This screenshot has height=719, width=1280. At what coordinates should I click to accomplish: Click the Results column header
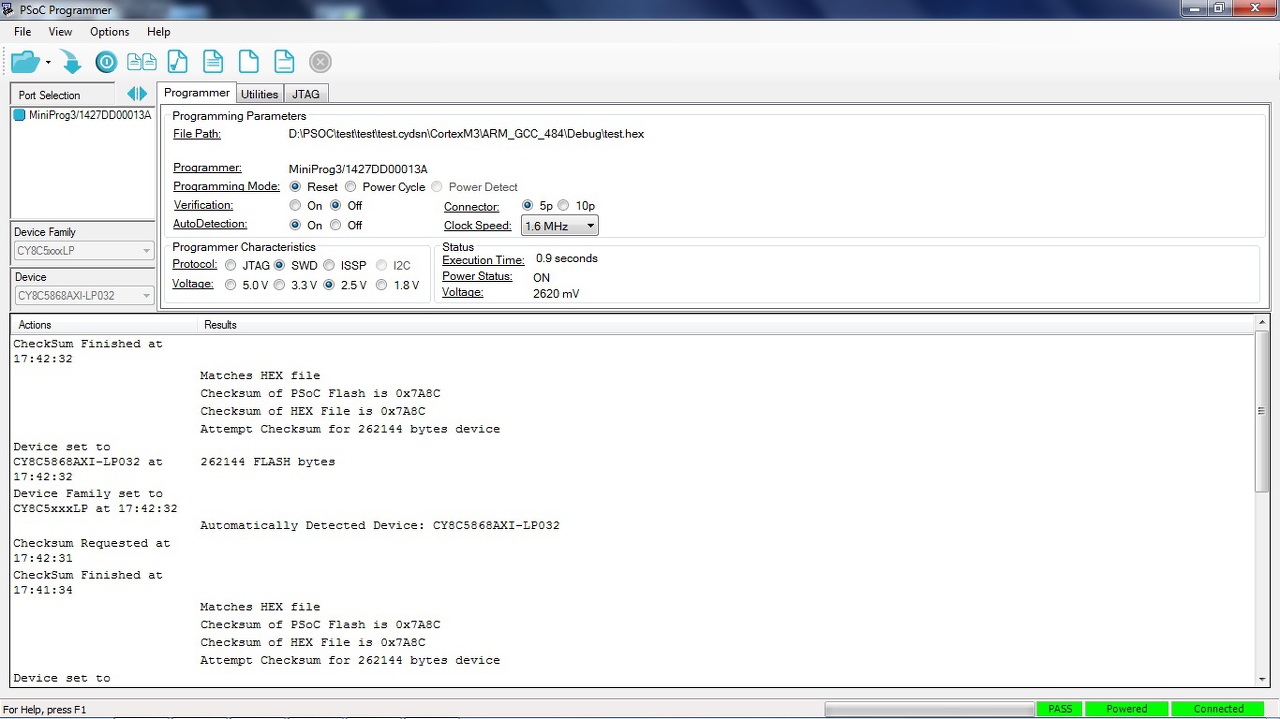tap(725, 325)
